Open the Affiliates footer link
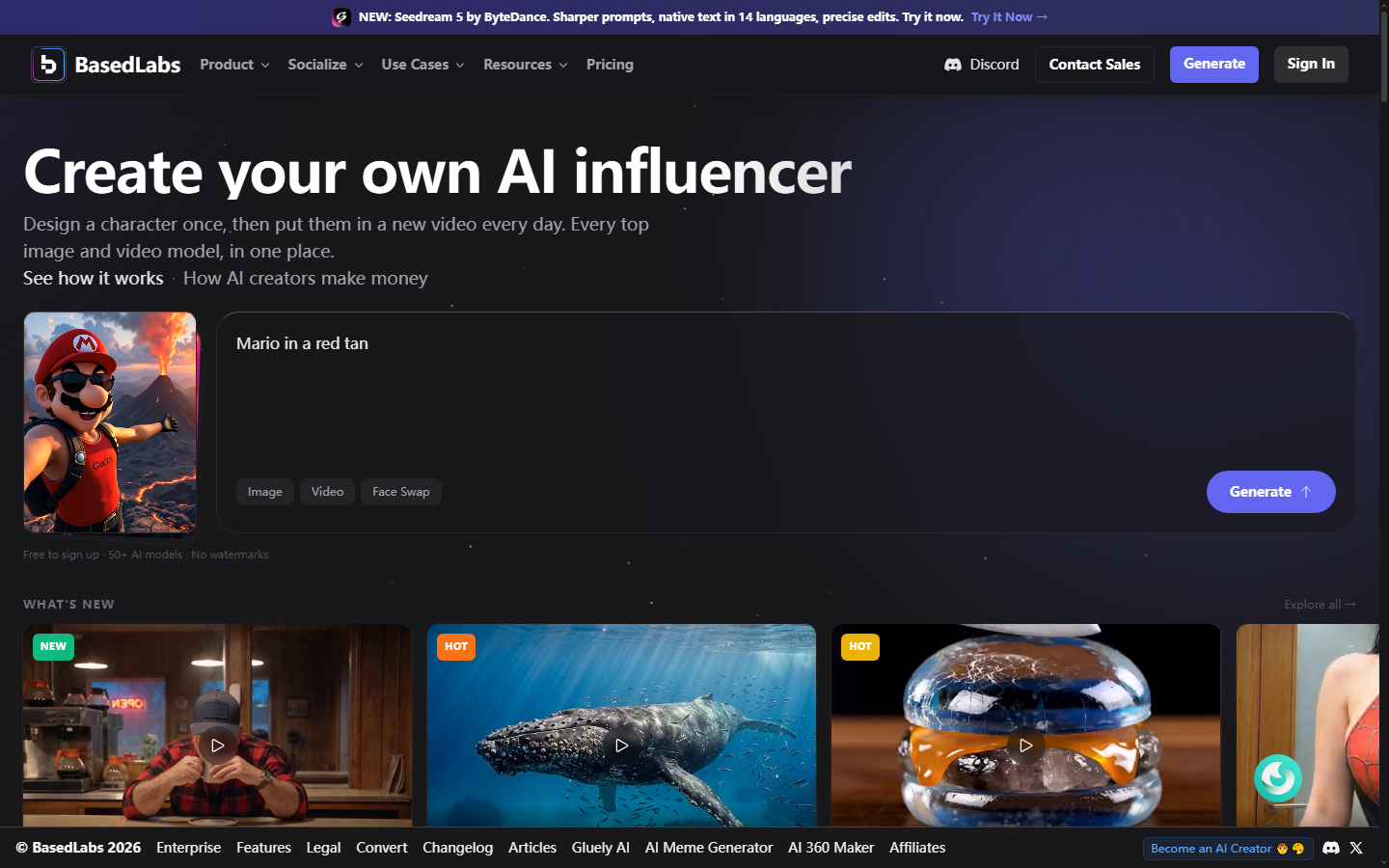Screen dimensions: 1389x868 (x=917, y=848)
